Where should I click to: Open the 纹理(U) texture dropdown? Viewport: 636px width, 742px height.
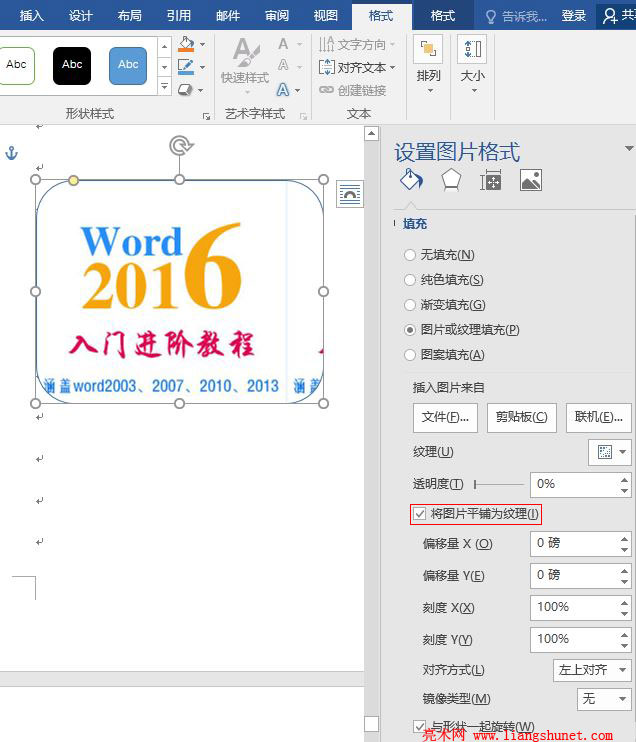point(610,452)
